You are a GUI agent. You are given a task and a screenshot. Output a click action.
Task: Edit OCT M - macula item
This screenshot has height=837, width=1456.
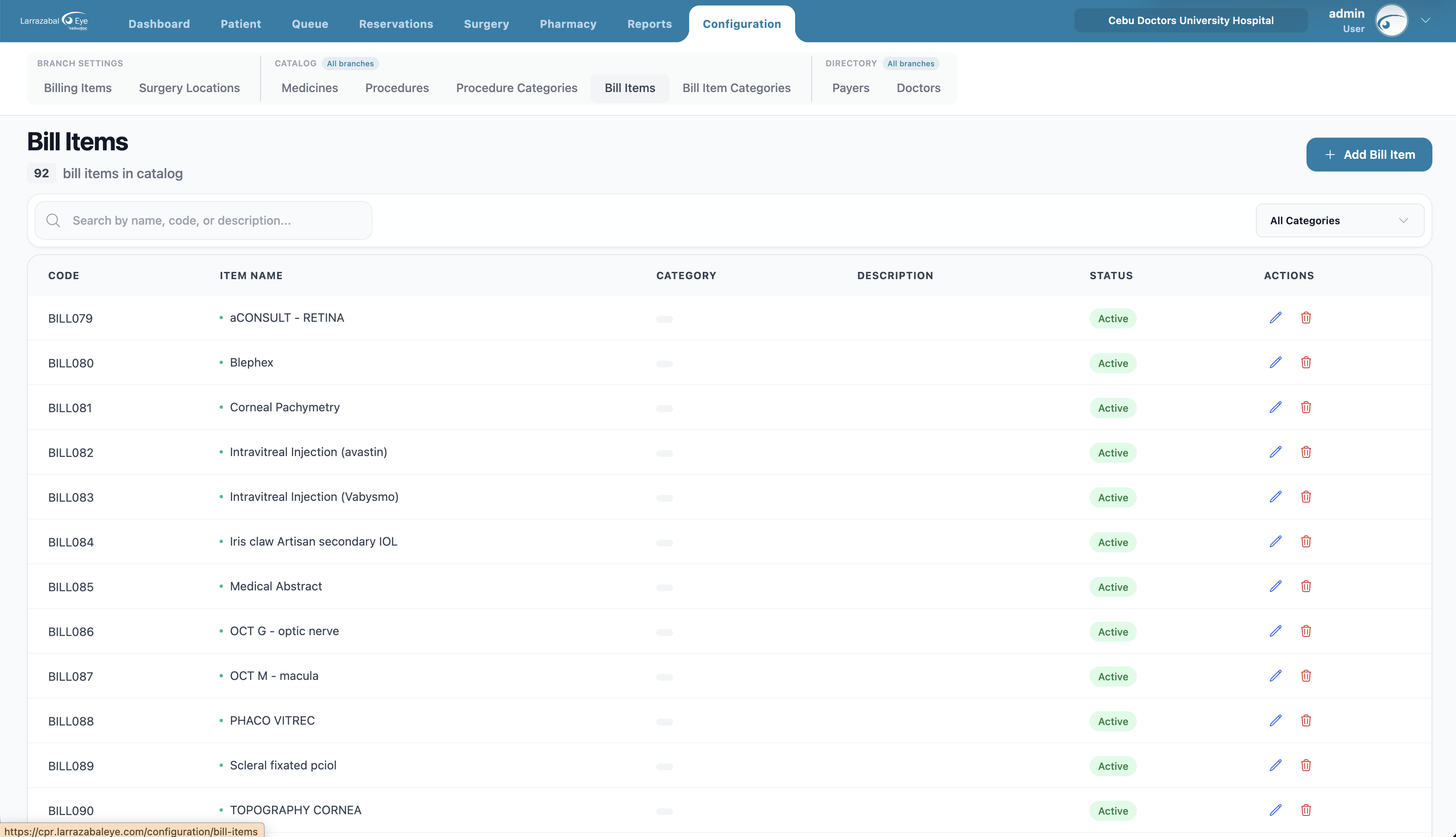(1276, 677)
